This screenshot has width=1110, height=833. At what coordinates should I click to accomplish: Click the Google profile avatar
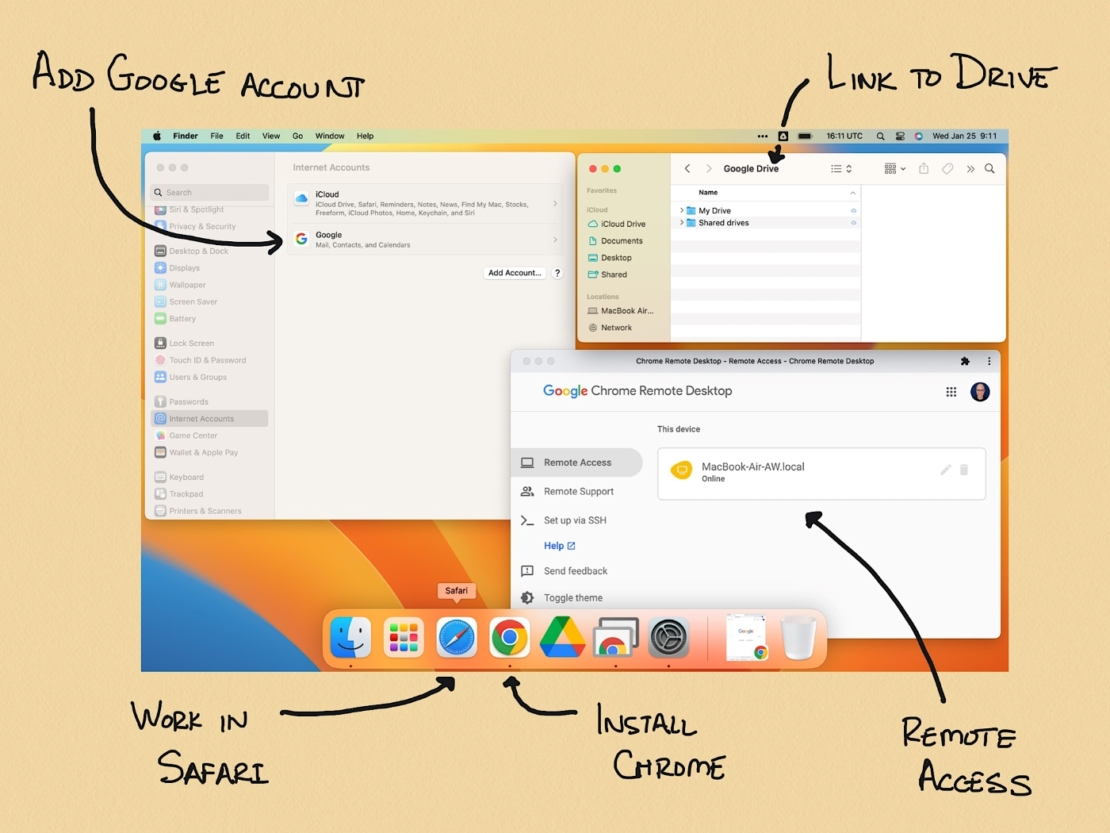click(980, 392)
